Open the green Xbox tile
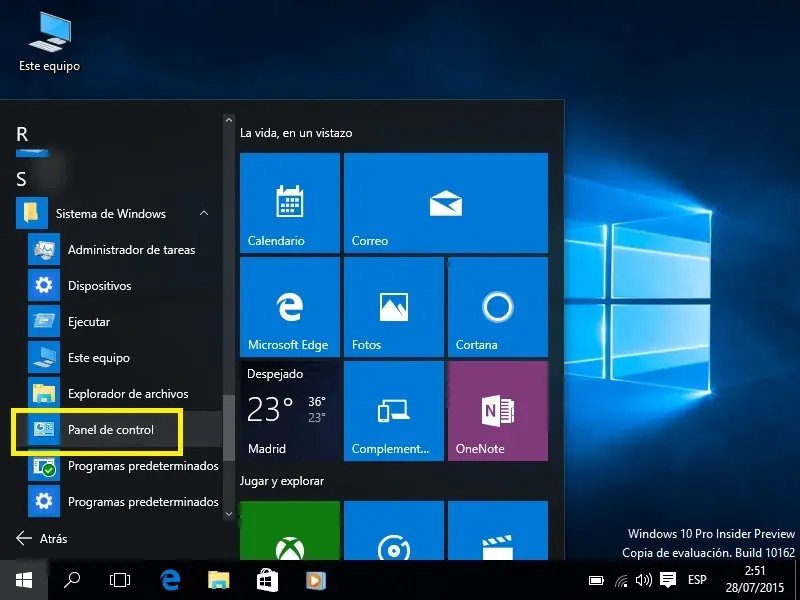Viewport: 800px width, 600px height. click(290, 531)
